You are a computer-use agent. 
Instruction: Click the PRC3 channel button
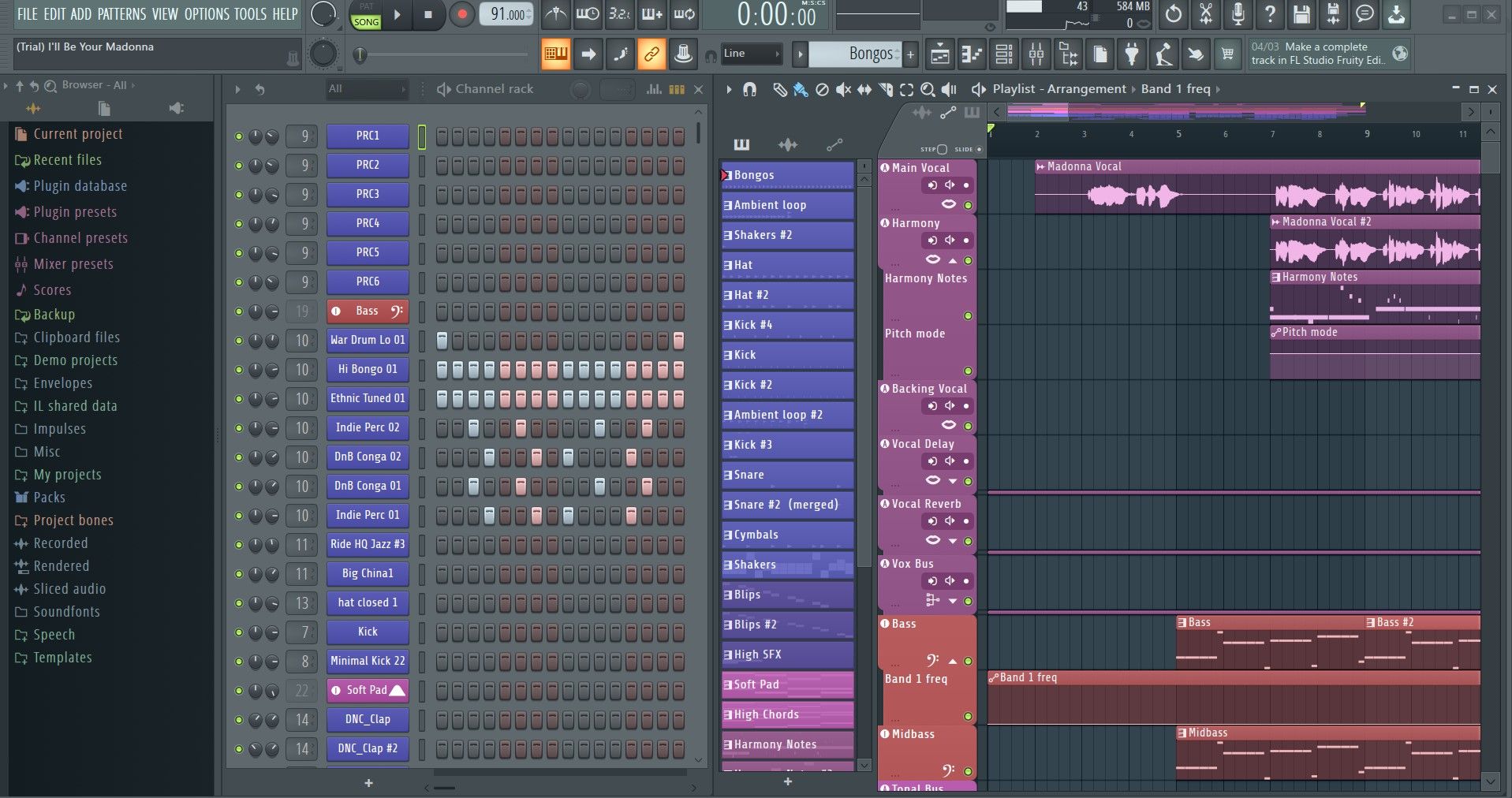pos(368,194)
